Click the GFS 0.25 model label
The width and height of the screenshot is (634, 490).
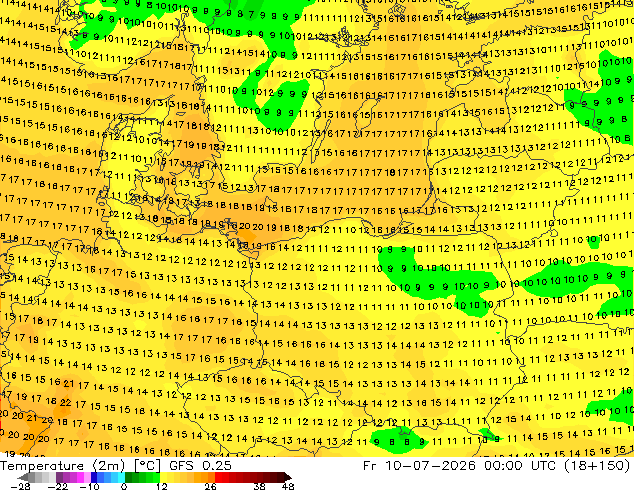(200, 466)
